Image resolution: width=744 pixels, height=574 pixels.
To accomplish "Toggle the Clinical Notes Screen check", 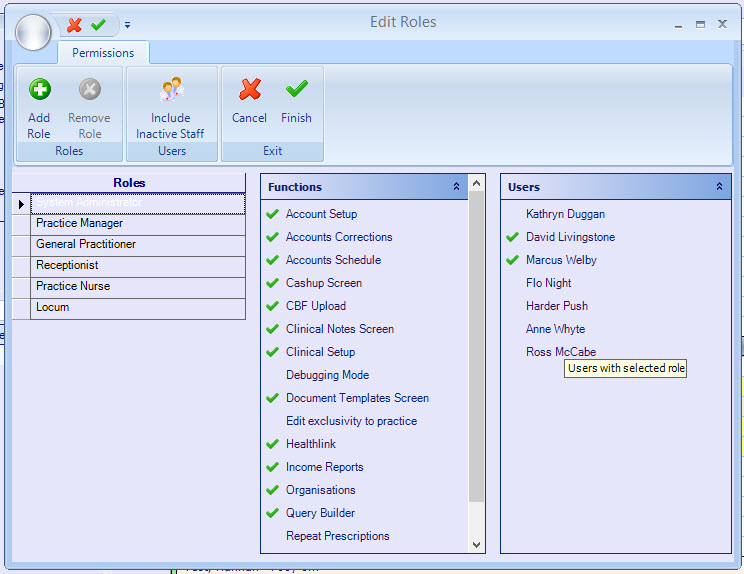I will click(272, 329).
